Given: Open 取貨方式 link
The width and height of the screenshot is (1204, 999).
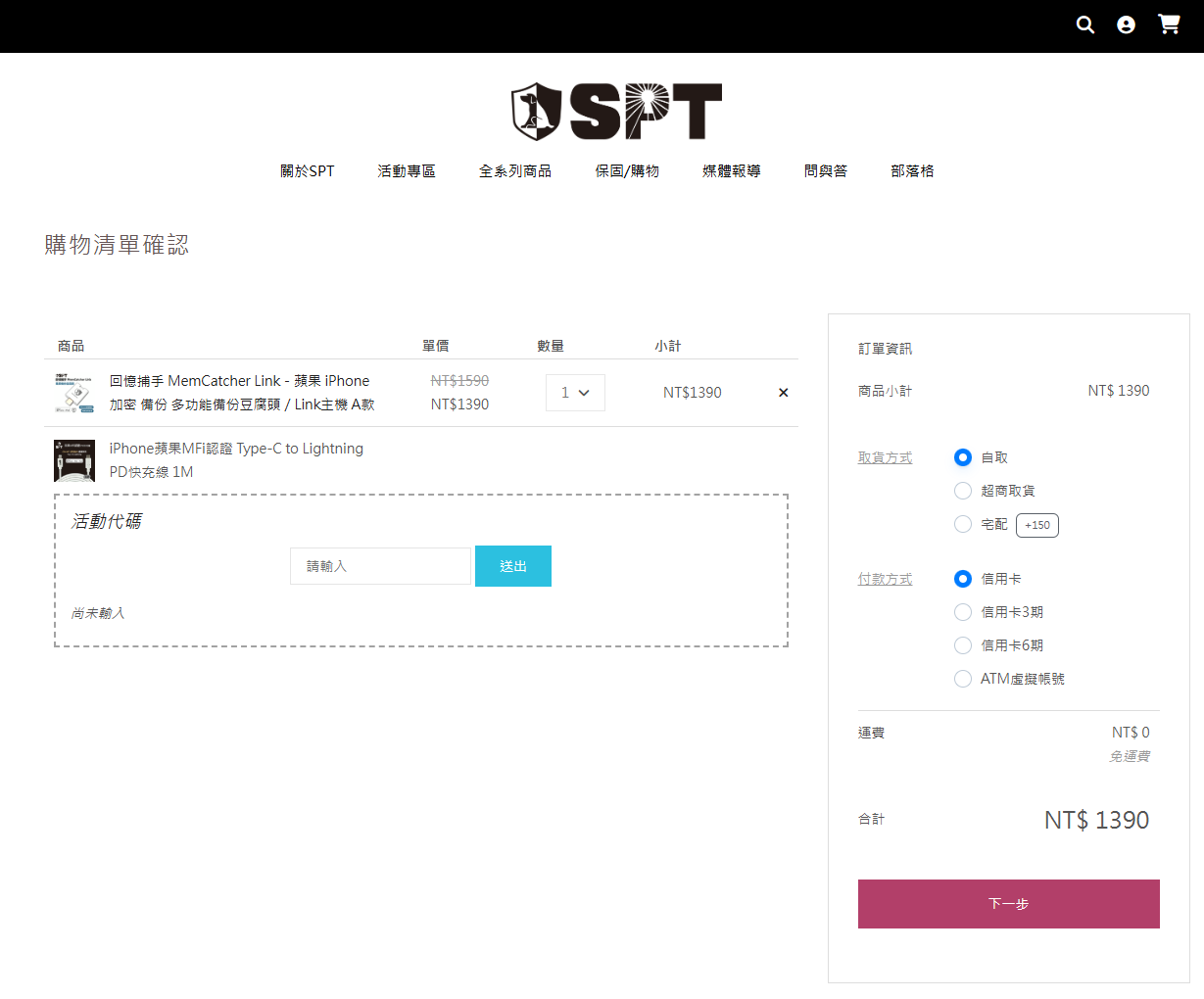Looking at the screenshot, I should point(885,457).
